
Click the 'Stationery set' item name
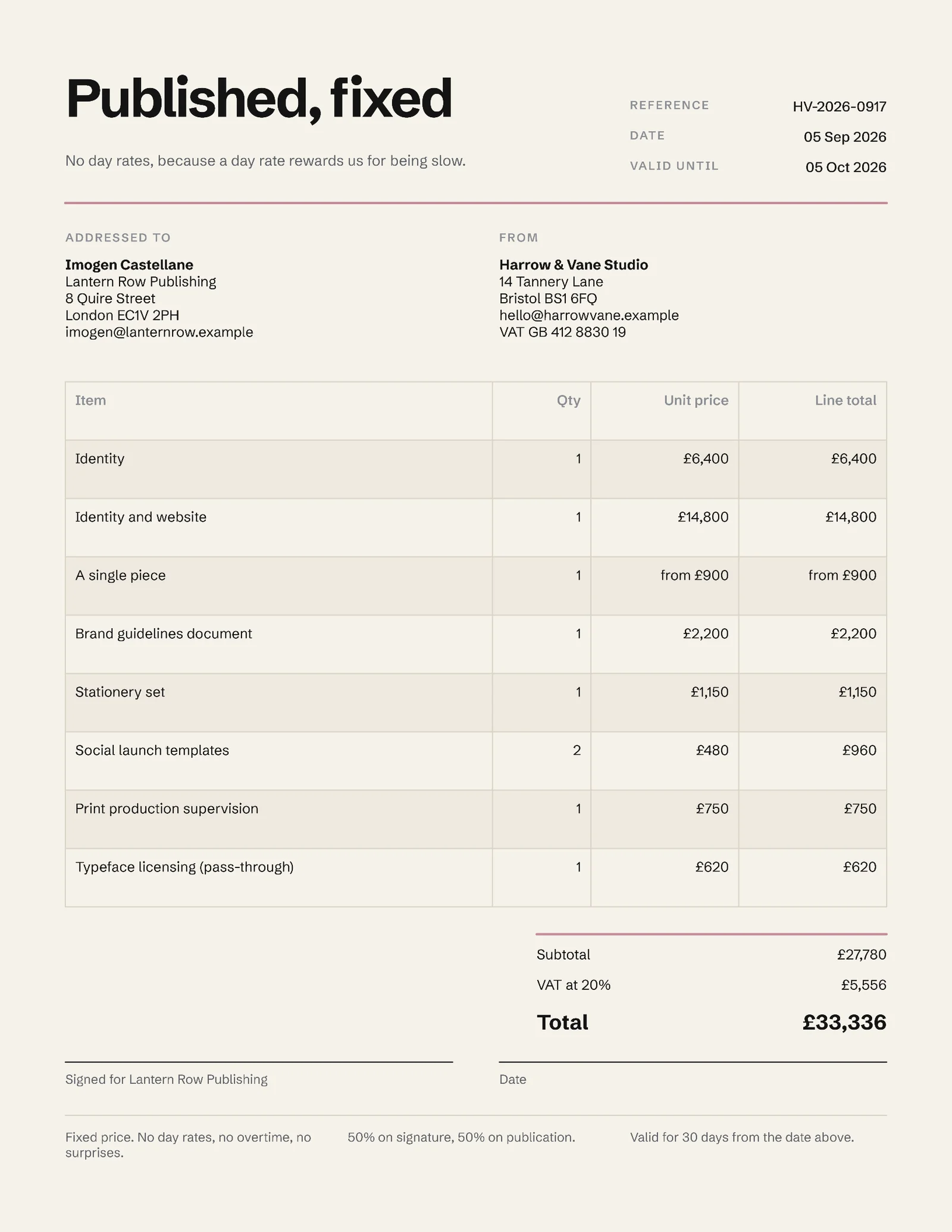pyautogui.click(x=120, y=692)
